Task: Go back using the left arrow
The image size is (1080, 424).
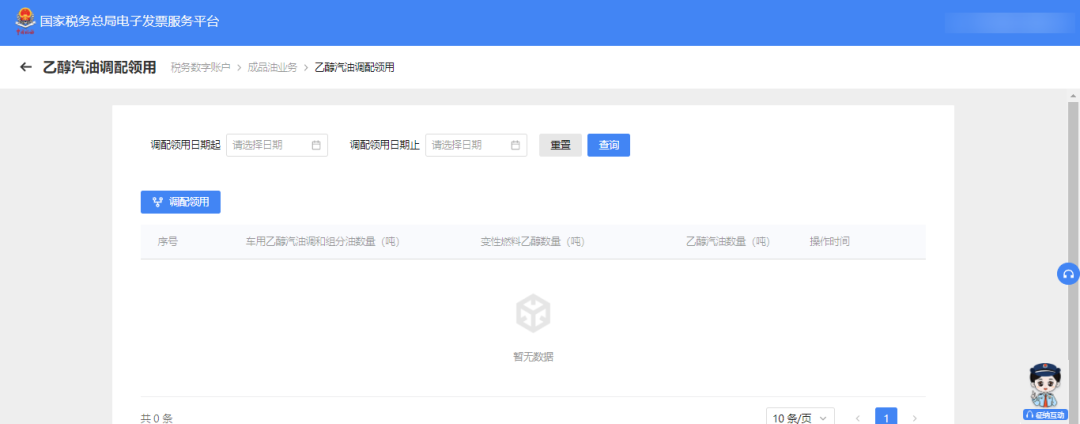Action: click(x=25, y=67)
